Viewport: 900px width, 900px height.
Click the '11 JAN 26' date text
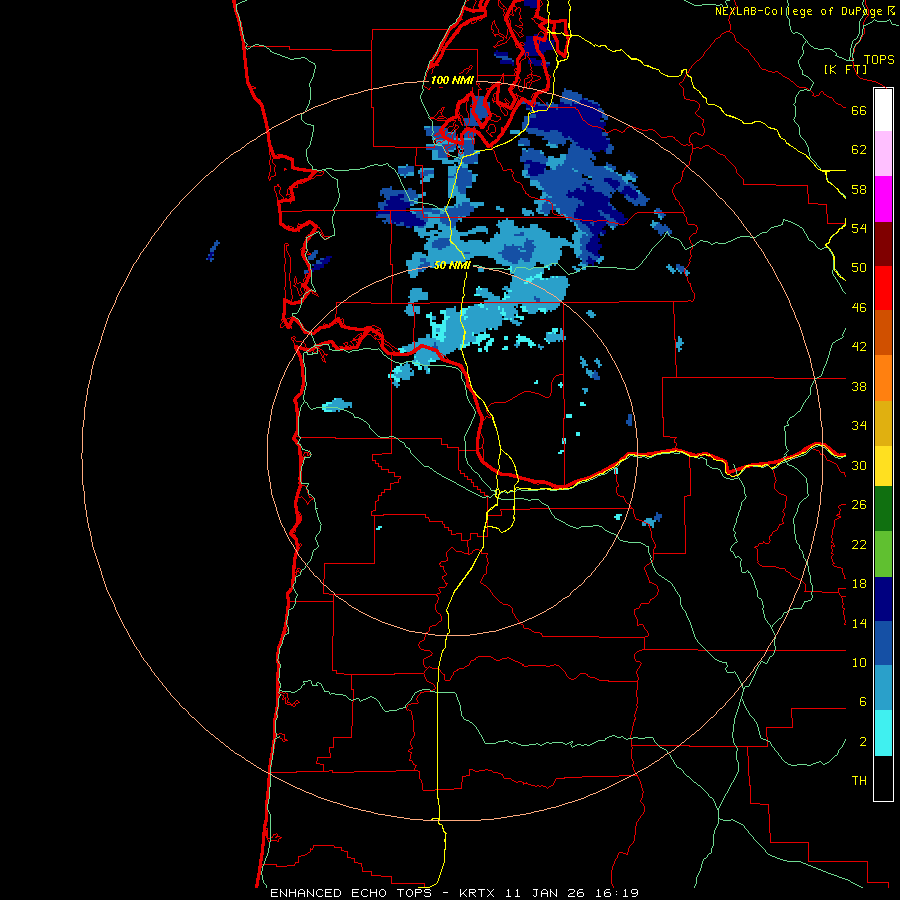click(546, 893)
